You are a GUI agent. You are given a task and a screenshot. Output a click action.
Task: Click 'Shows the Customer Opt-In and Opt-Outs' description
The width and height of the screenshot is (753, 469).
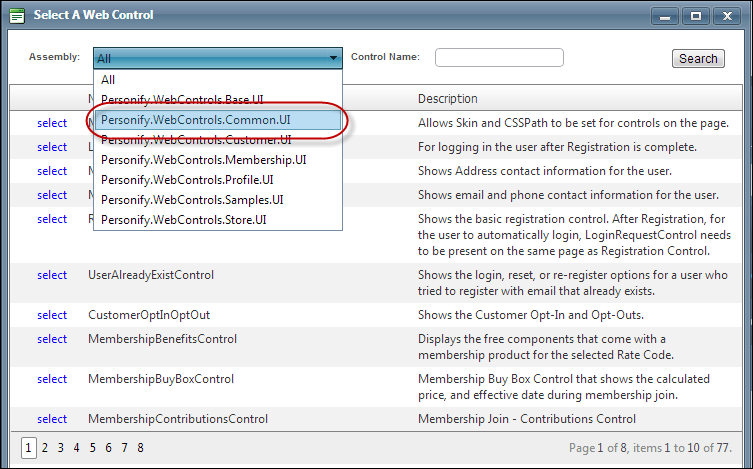pos(531,315)
